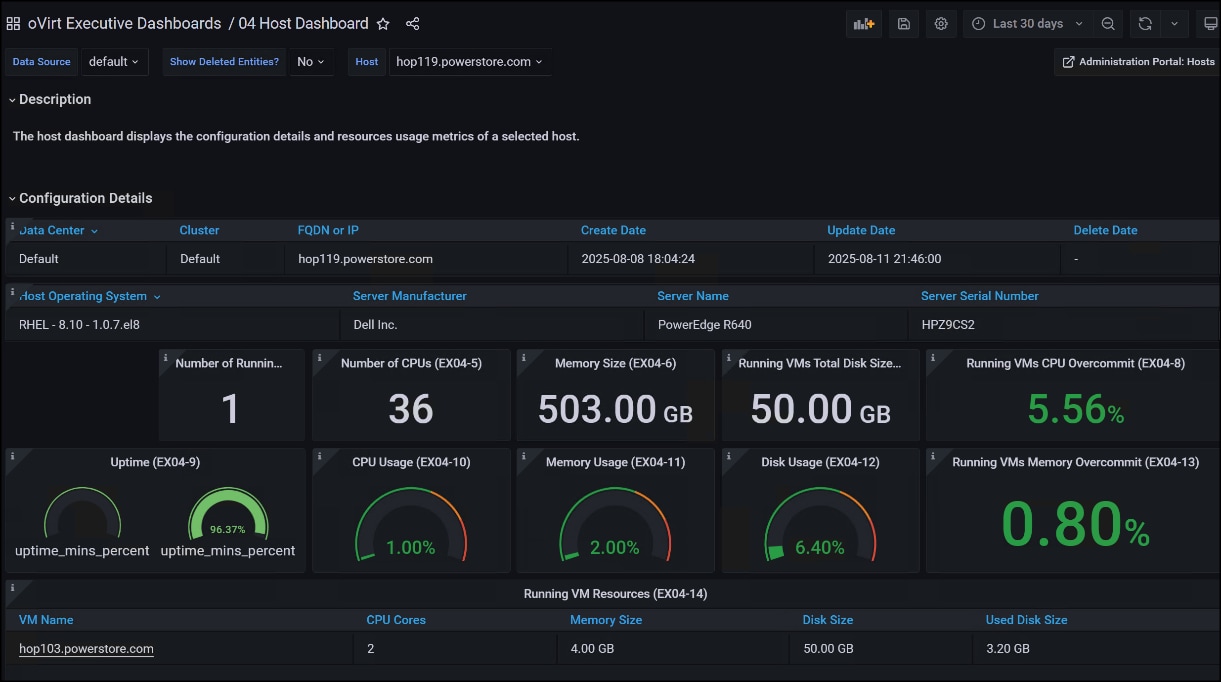
Task: Open the dashboards grid menu icon
Action: tap(13, 23)
